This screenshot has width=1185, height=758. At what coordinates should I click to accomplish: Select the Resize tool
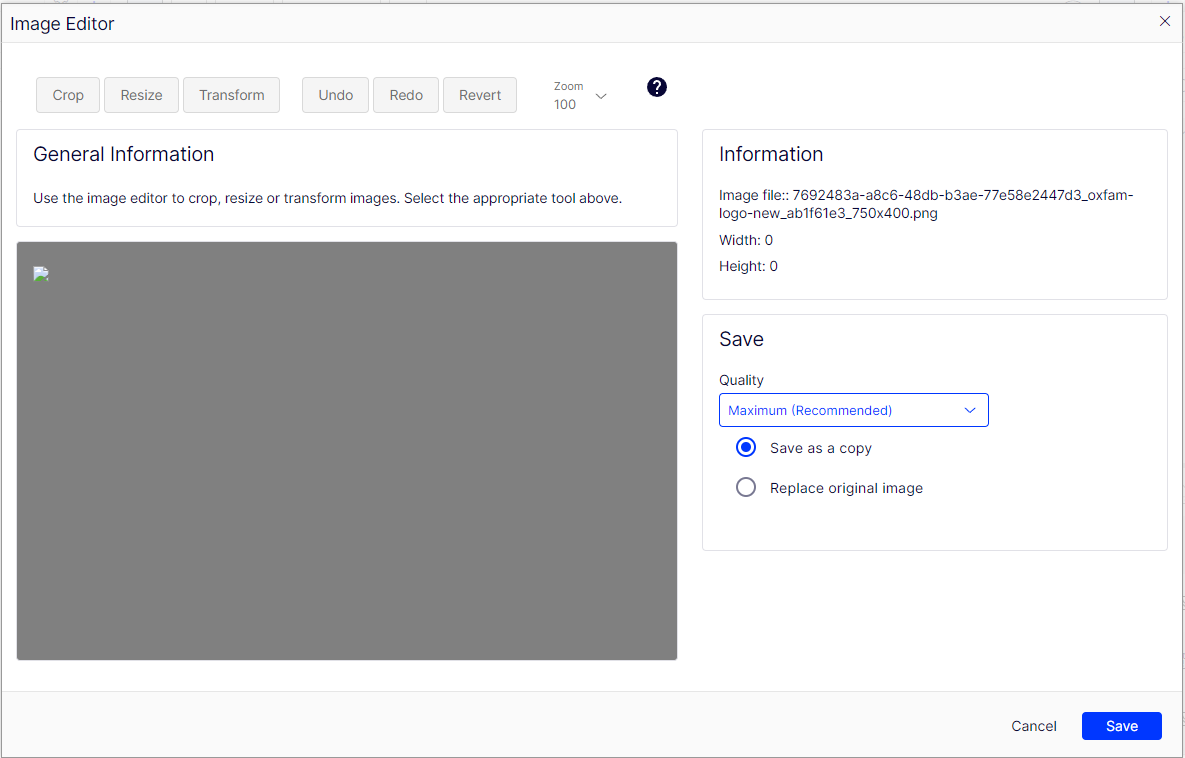click(141, 95)
